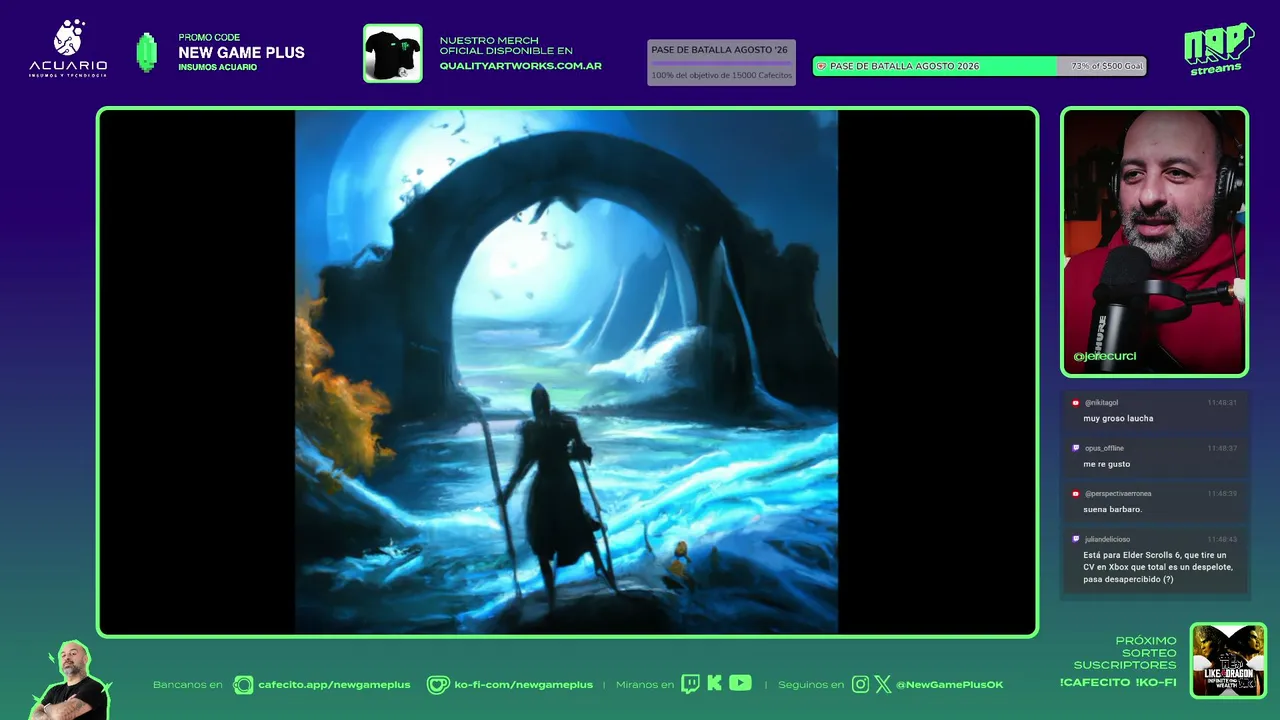The width and height of the screenshot is (1280, 720).
Task: Click the Twitch icon beside juliandelicioso
Action: point(1076,539)
